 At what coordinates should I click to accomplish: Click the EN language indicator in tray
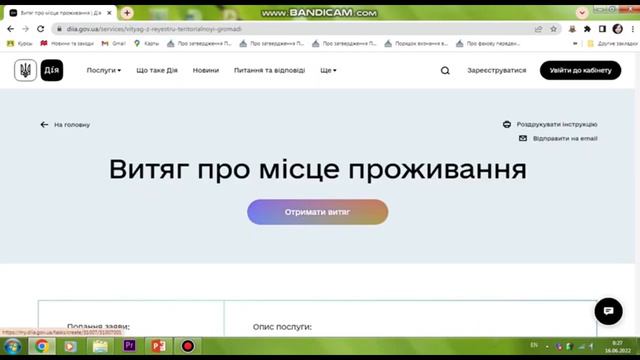534,345
